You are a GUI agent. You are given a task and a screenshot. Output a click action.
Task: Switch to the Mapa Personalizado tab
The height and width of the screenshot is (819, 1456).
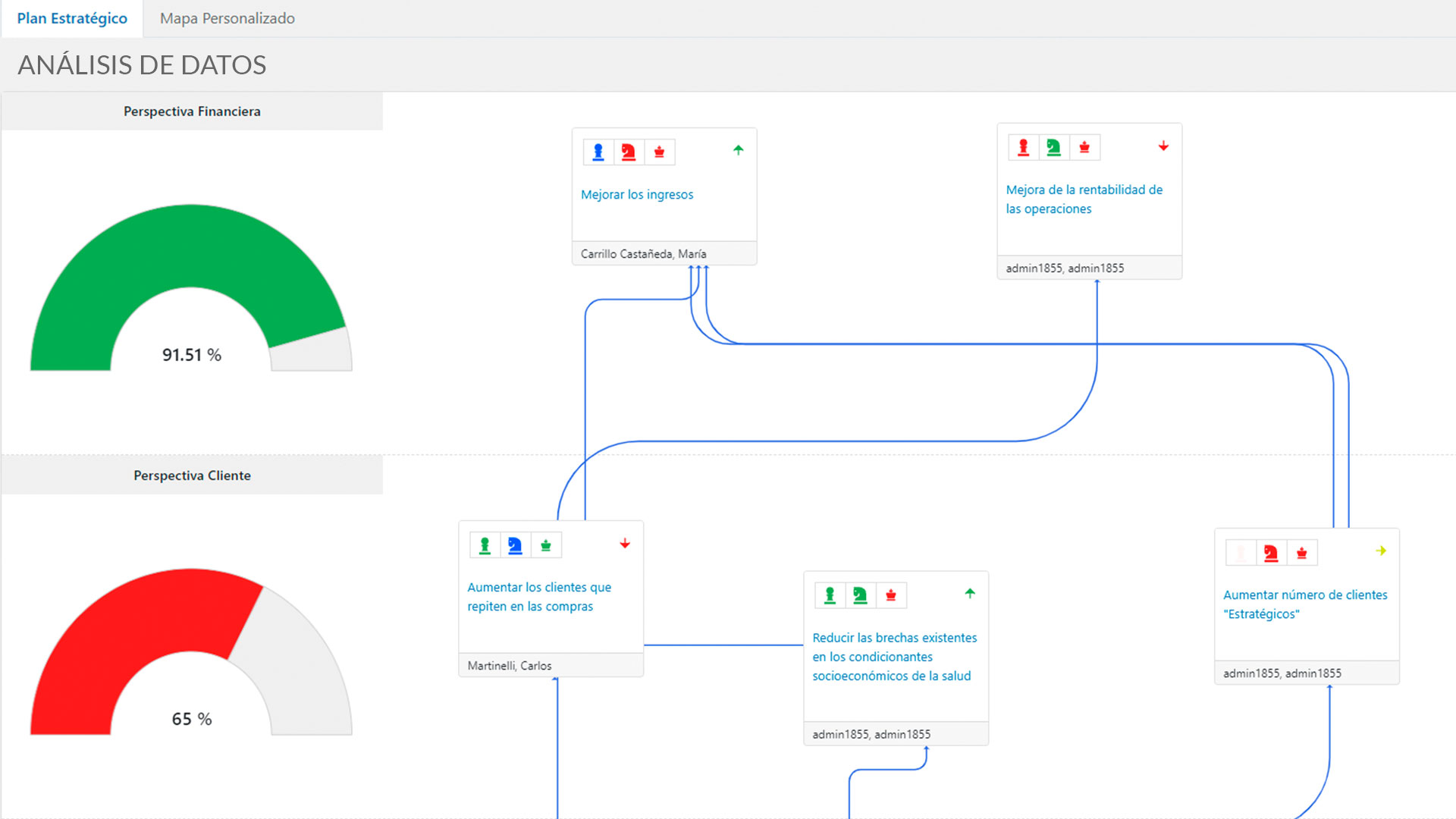tap(227, 18)
